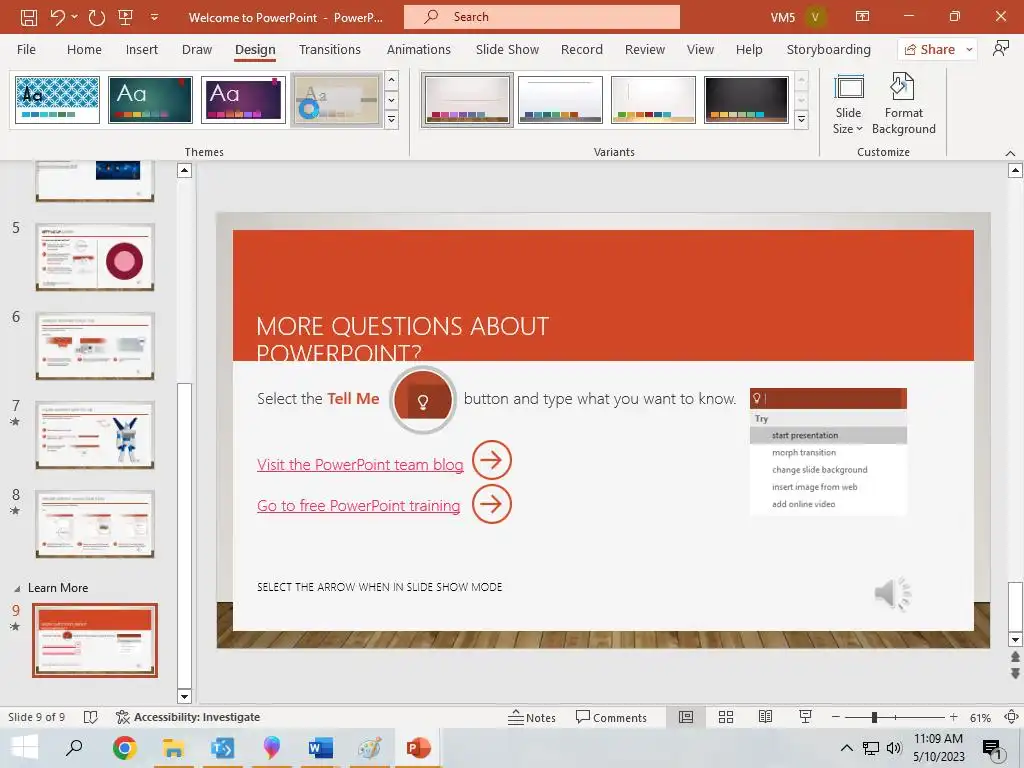1024x768 pixels.
Task: Click arrow circle next to team blog link
Action: click(x=492, y=460)
